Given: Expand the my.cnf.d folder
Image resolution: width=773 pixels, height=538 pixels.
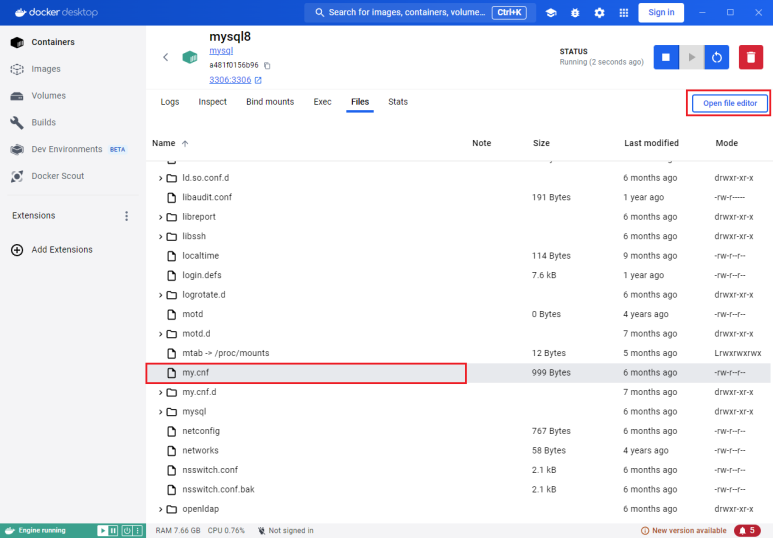Looking at the screenshot, I should point(160,393).
